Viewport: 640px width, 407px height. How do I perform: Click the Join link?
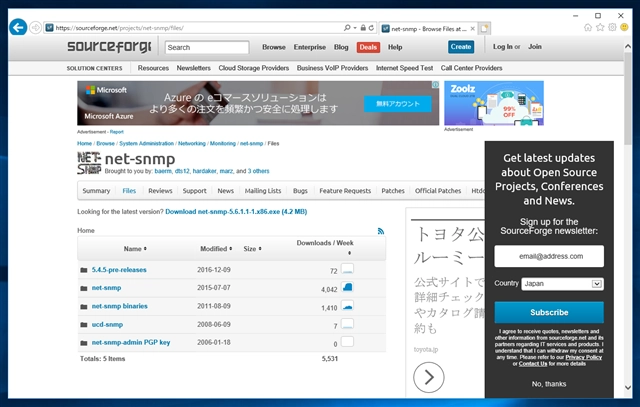[x=535, y=47]
